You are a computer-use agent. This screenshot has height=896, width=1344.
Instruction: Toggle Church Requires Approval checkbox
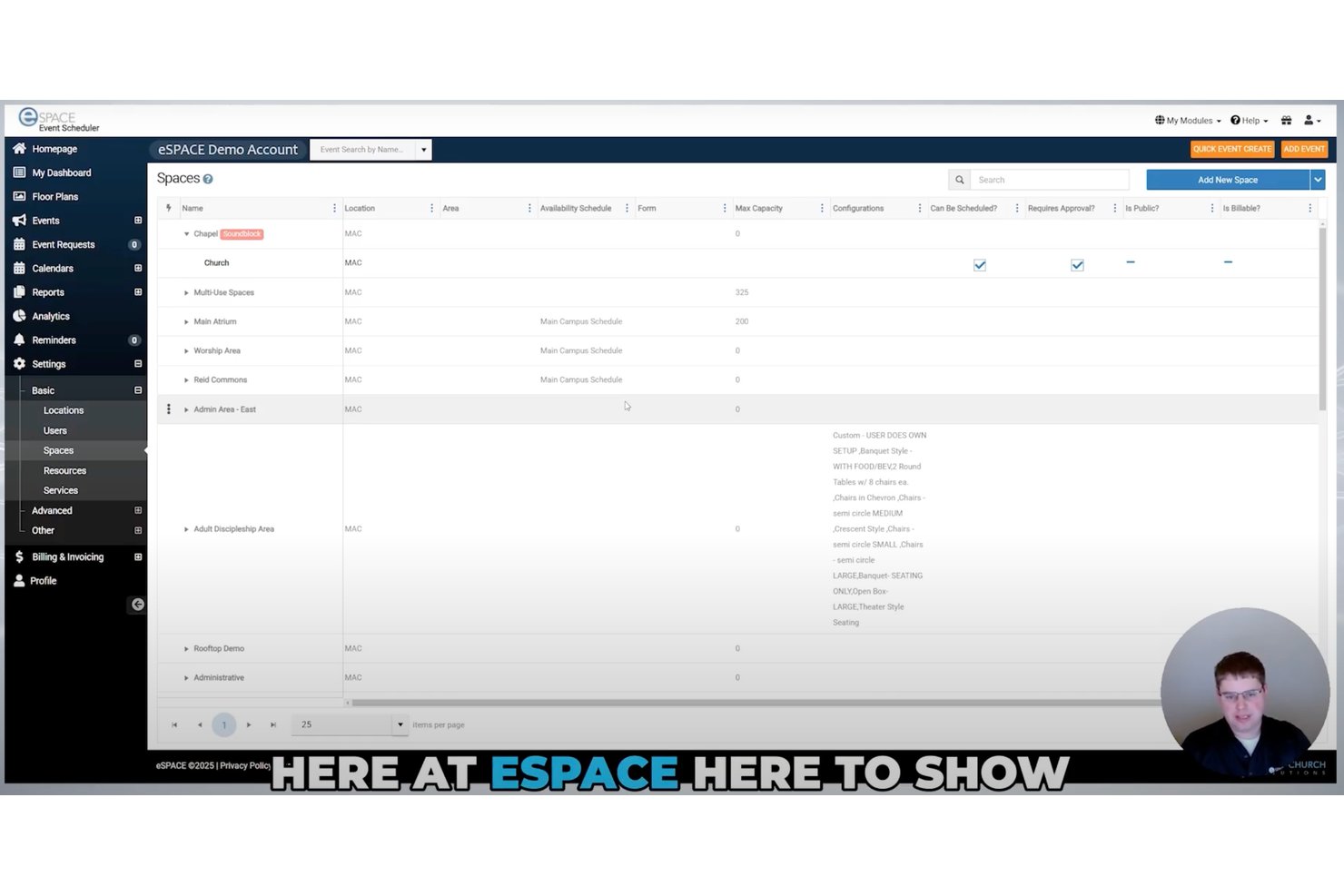point(1077,265)
